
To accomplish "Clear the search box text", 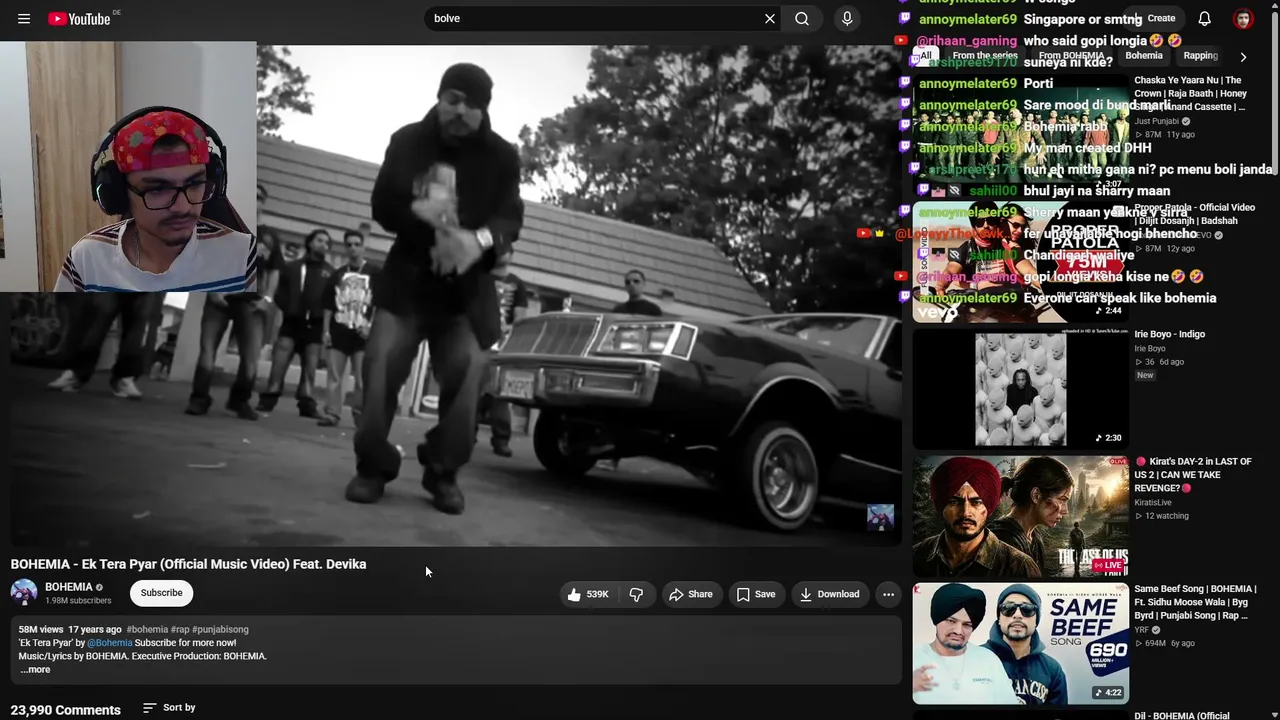I will (x=770, y=19).
